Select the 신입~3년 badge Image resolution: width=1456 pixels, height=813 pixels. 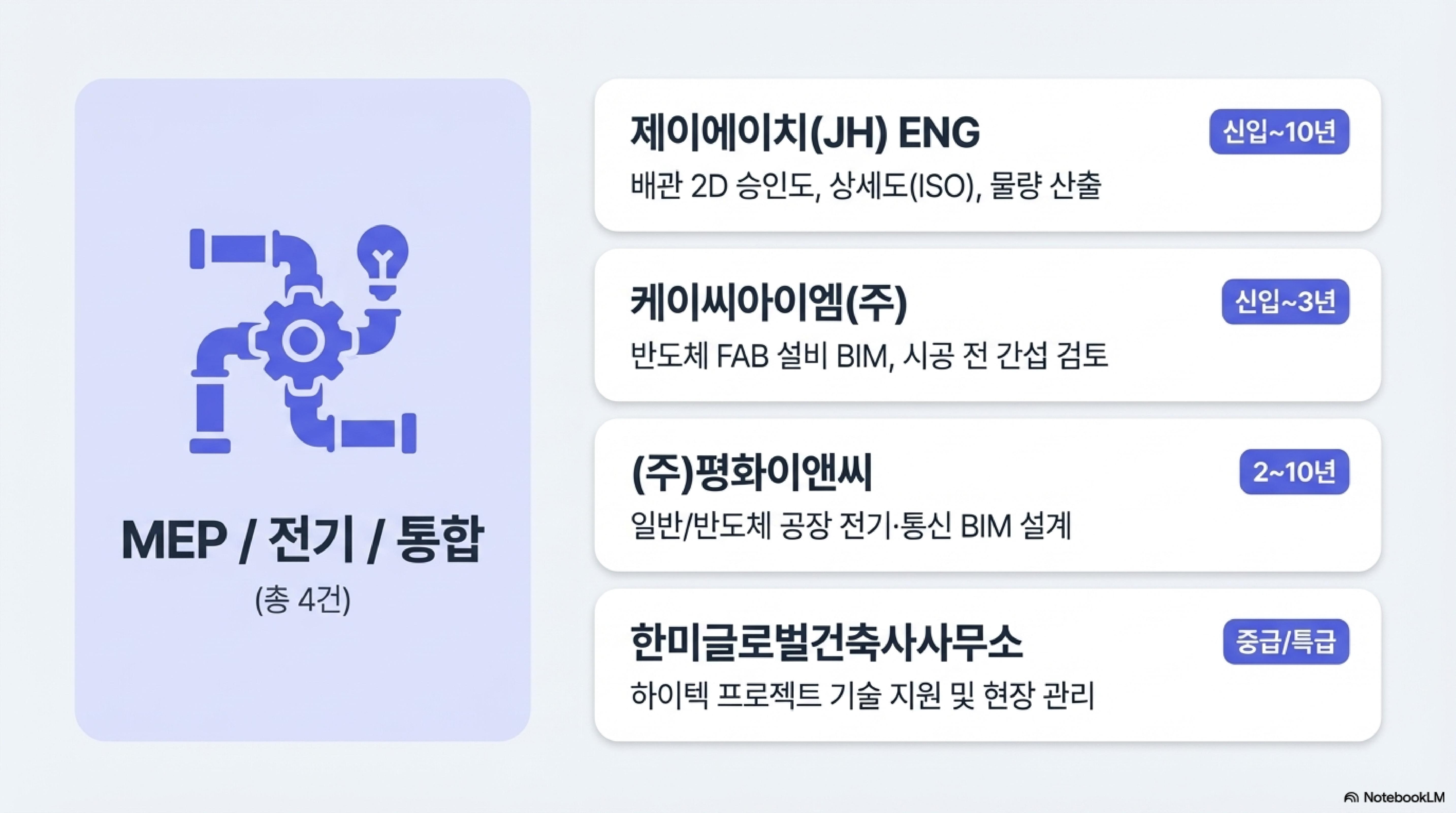1285,302
